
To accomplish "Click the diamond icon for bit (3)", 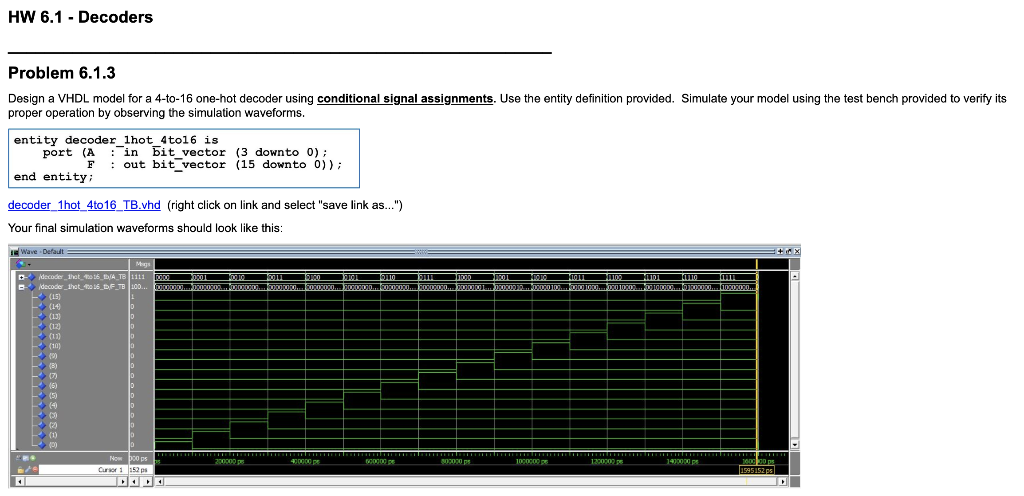I will pos(42,416).
